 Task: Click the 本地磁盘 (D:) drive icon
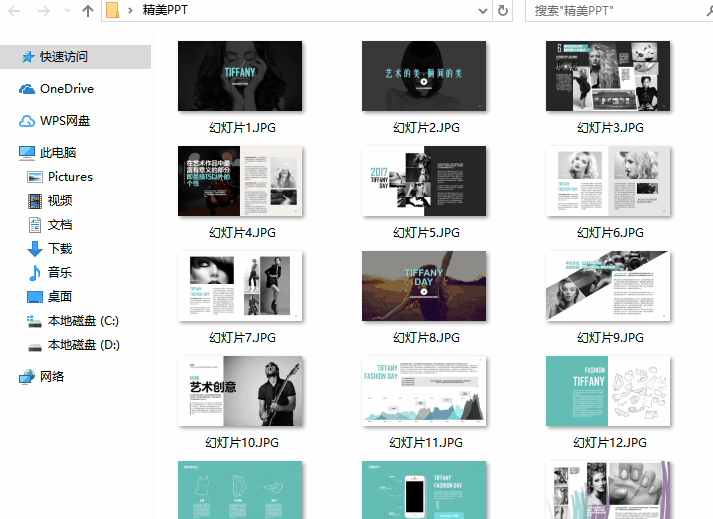(x=35, y=348)
